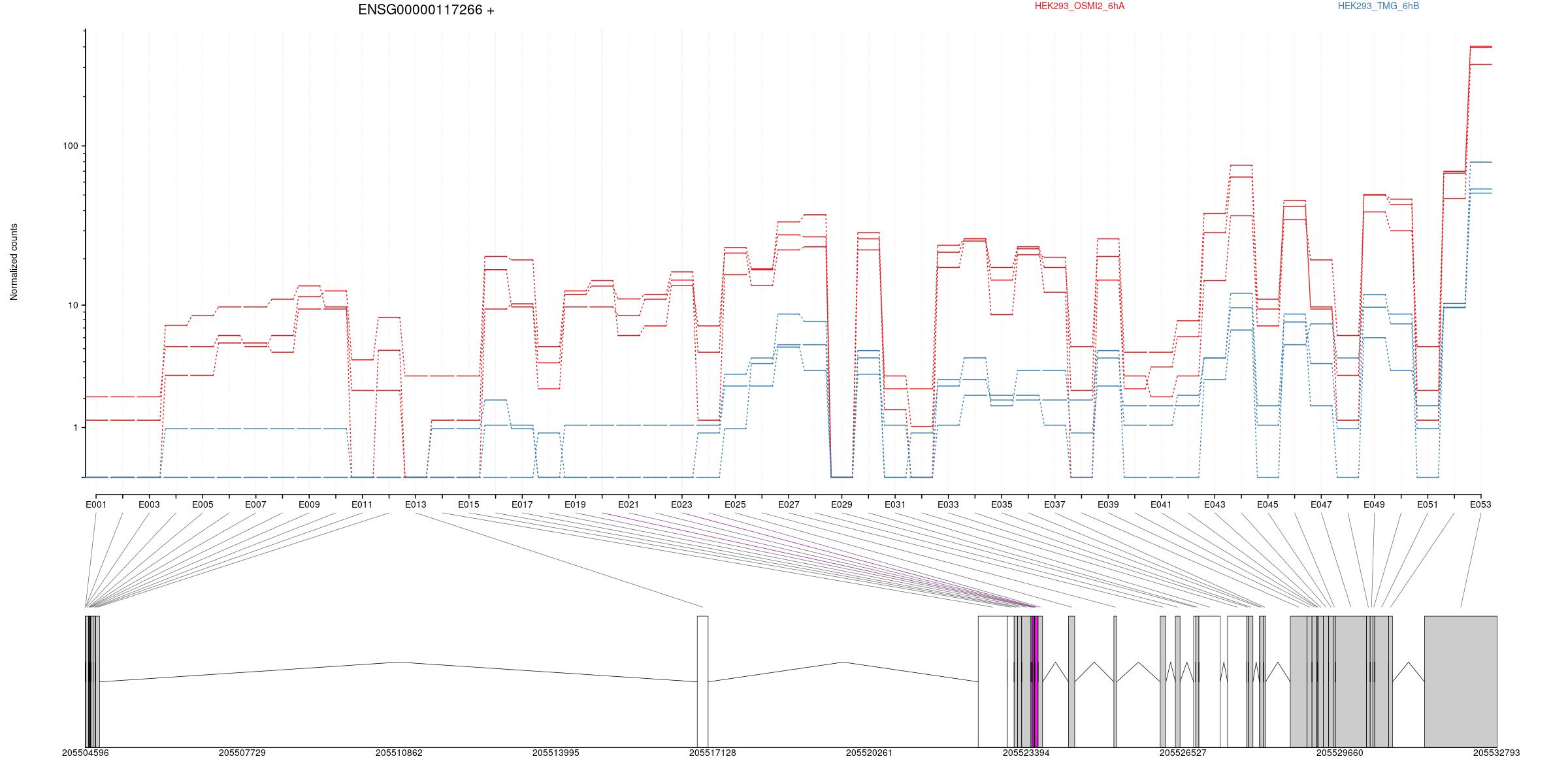Click the Normalized counts axis label
The height and width of the screenshot is (784, 1568).
click(14, 262)
